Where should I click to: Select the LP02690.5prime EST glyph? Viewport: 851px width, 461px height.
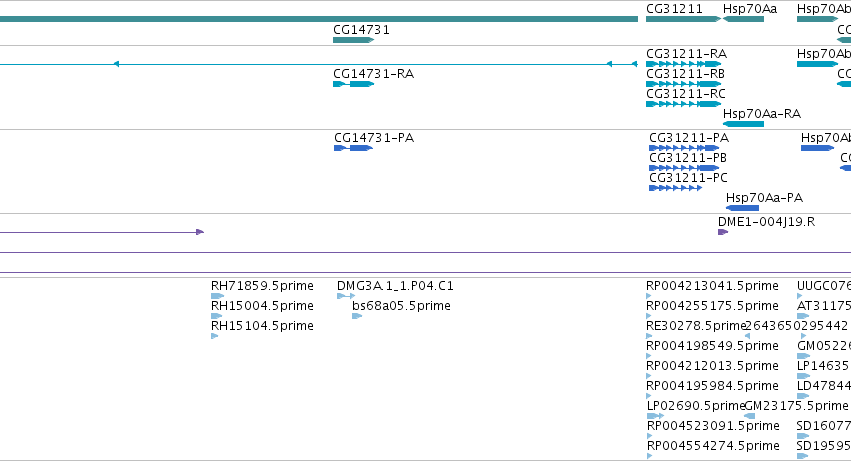(x=656, y=416)
